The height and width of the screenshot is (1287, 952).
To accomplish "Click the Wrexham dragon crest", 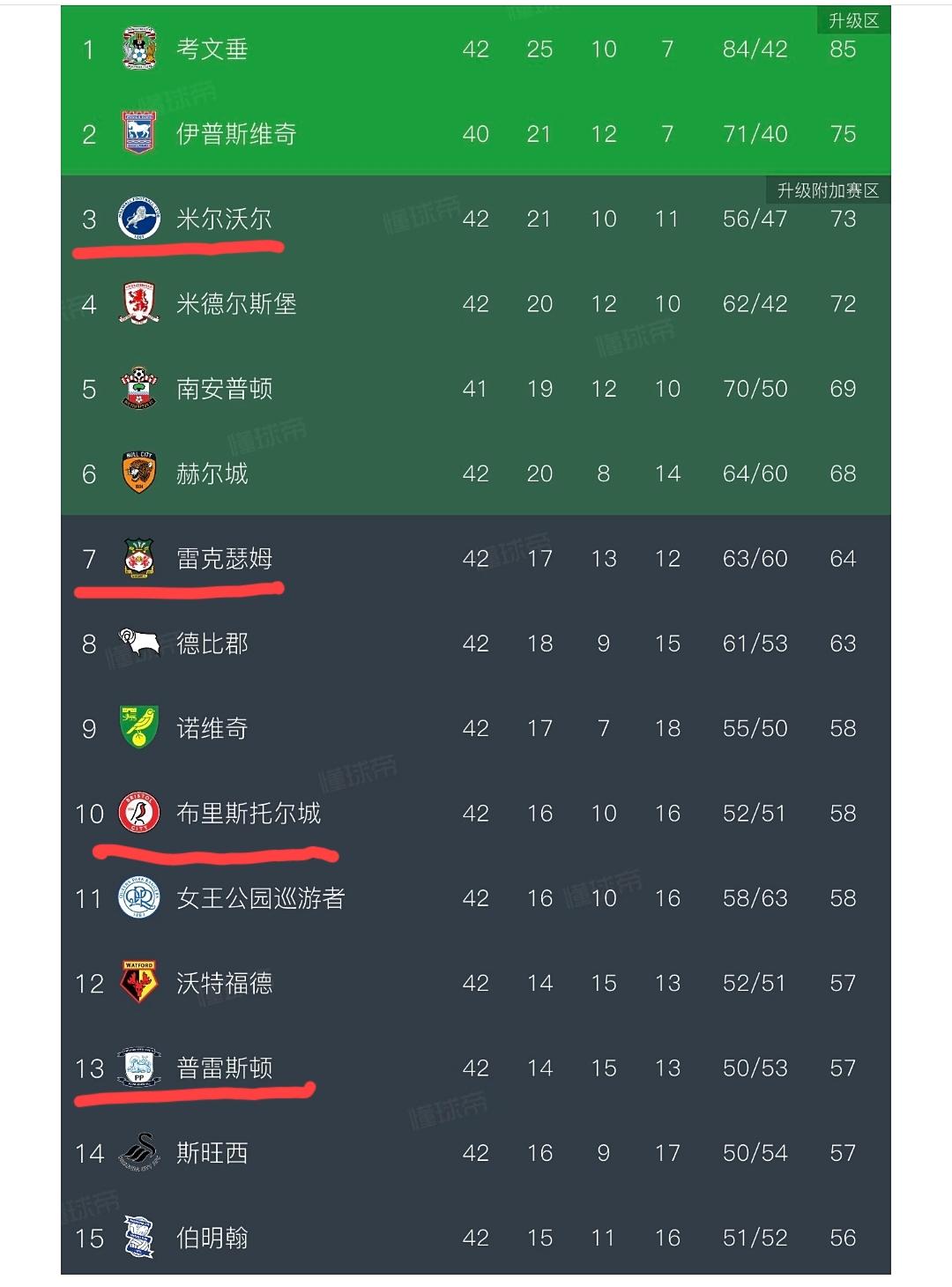I will point(138,557).
